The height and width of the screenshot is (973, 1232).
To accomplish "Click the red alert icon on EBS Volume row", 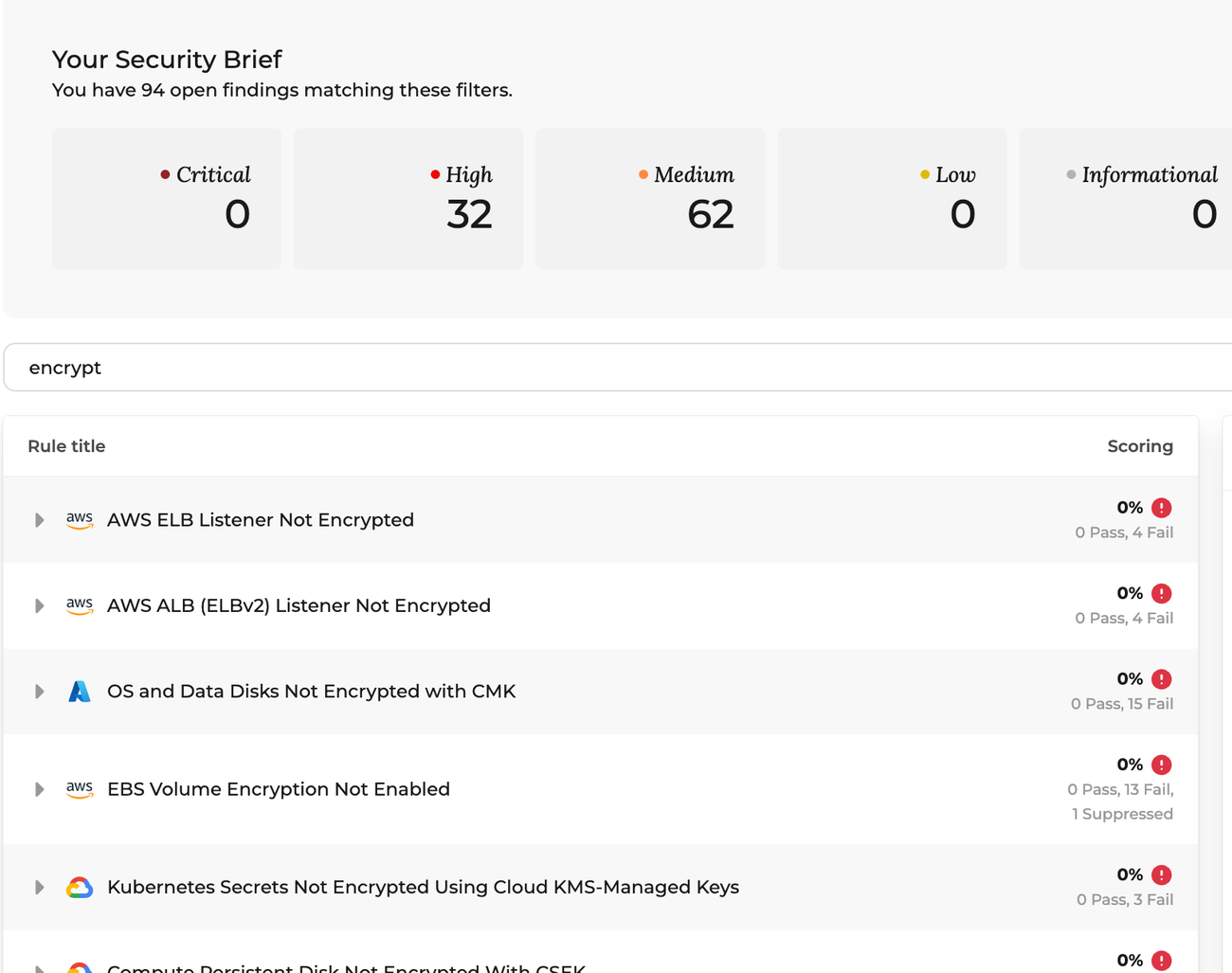I will pyautogui.click(x=1162, y=764).
